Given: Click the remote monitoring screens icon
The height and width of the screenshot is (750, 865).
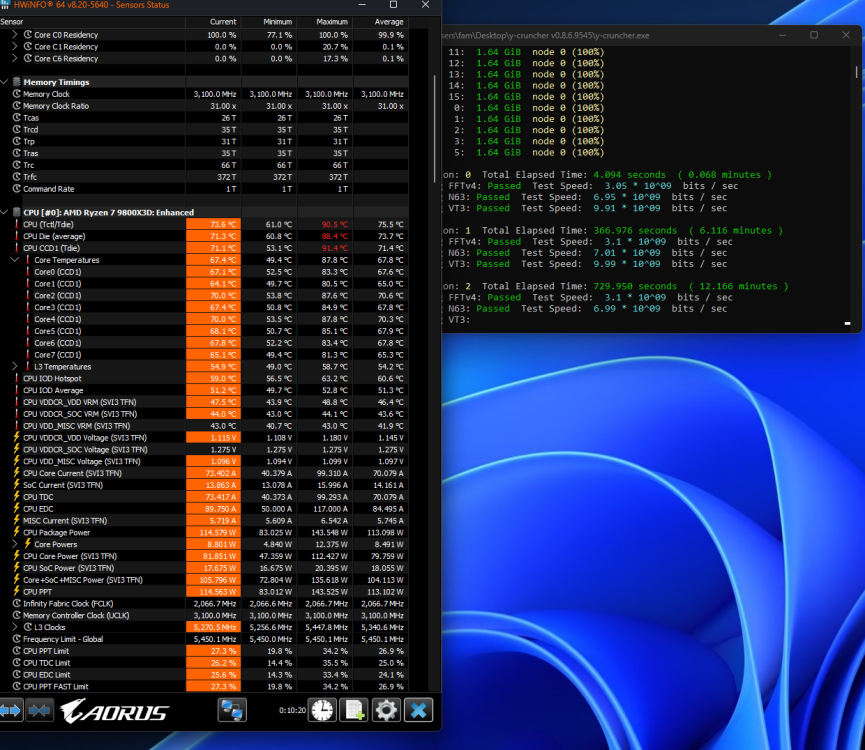Looking at the screenshot, I should tap(232, 710).
